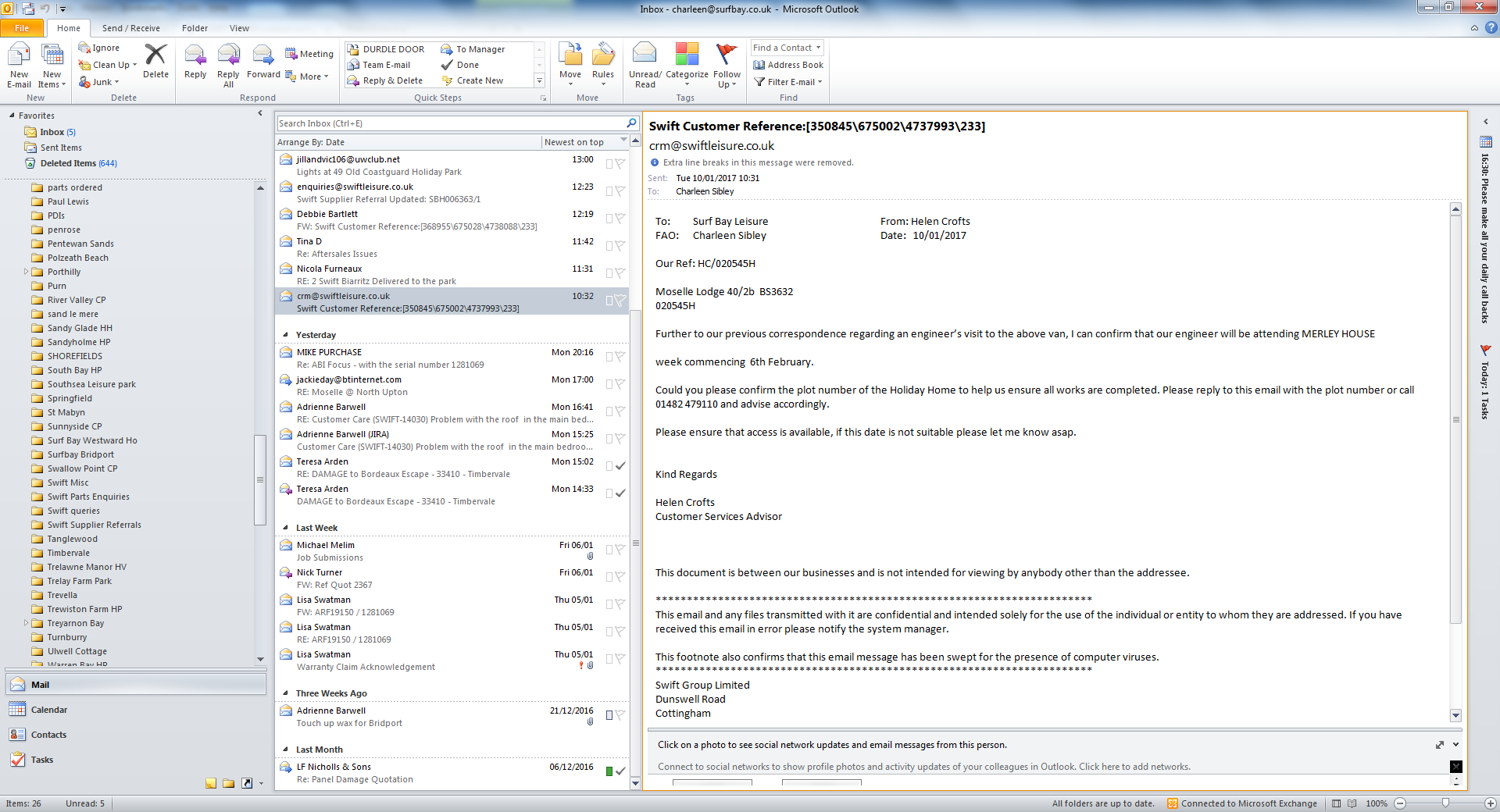Flag the Tina D Aftersales Issues email

click(620, 245)
